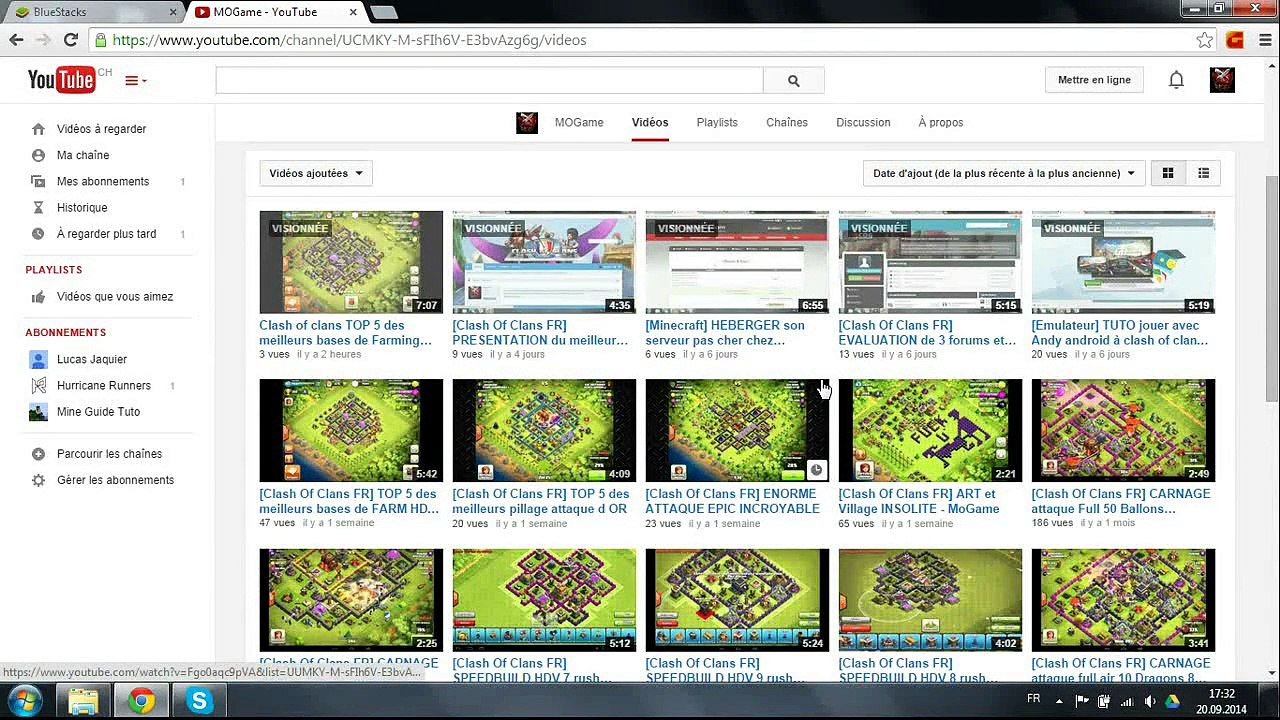
Task: Open the Vidéos ajoutées dropdown
Action: point(315,173)
